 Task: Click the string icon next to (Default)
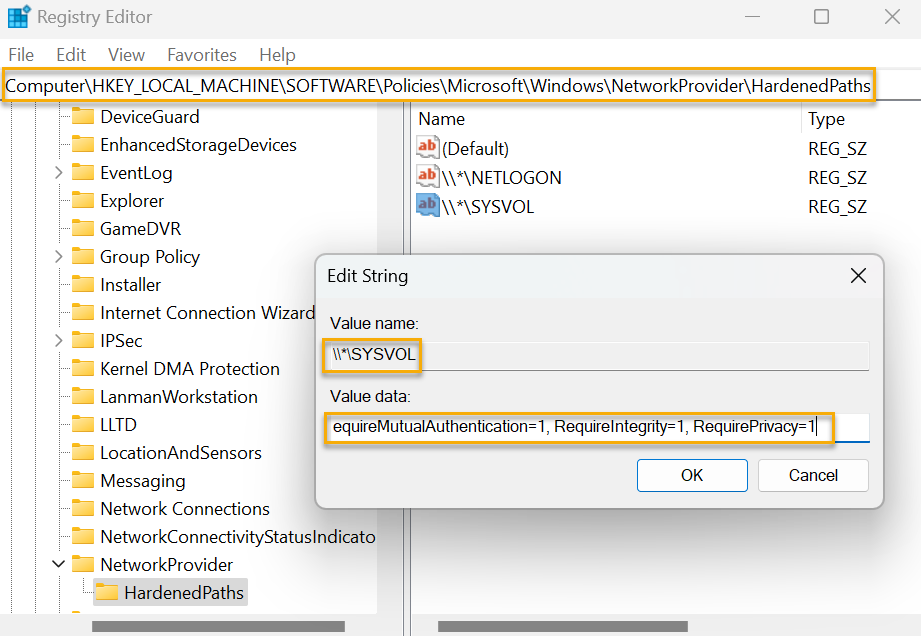427,148
